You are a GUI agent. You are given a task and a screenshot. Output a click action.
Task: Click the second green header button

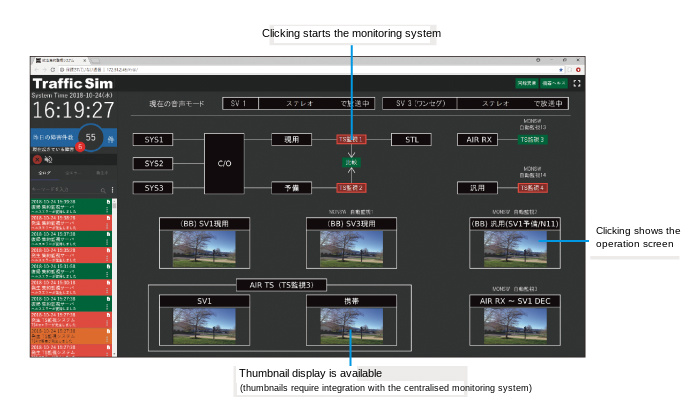[x=554, y=83]
